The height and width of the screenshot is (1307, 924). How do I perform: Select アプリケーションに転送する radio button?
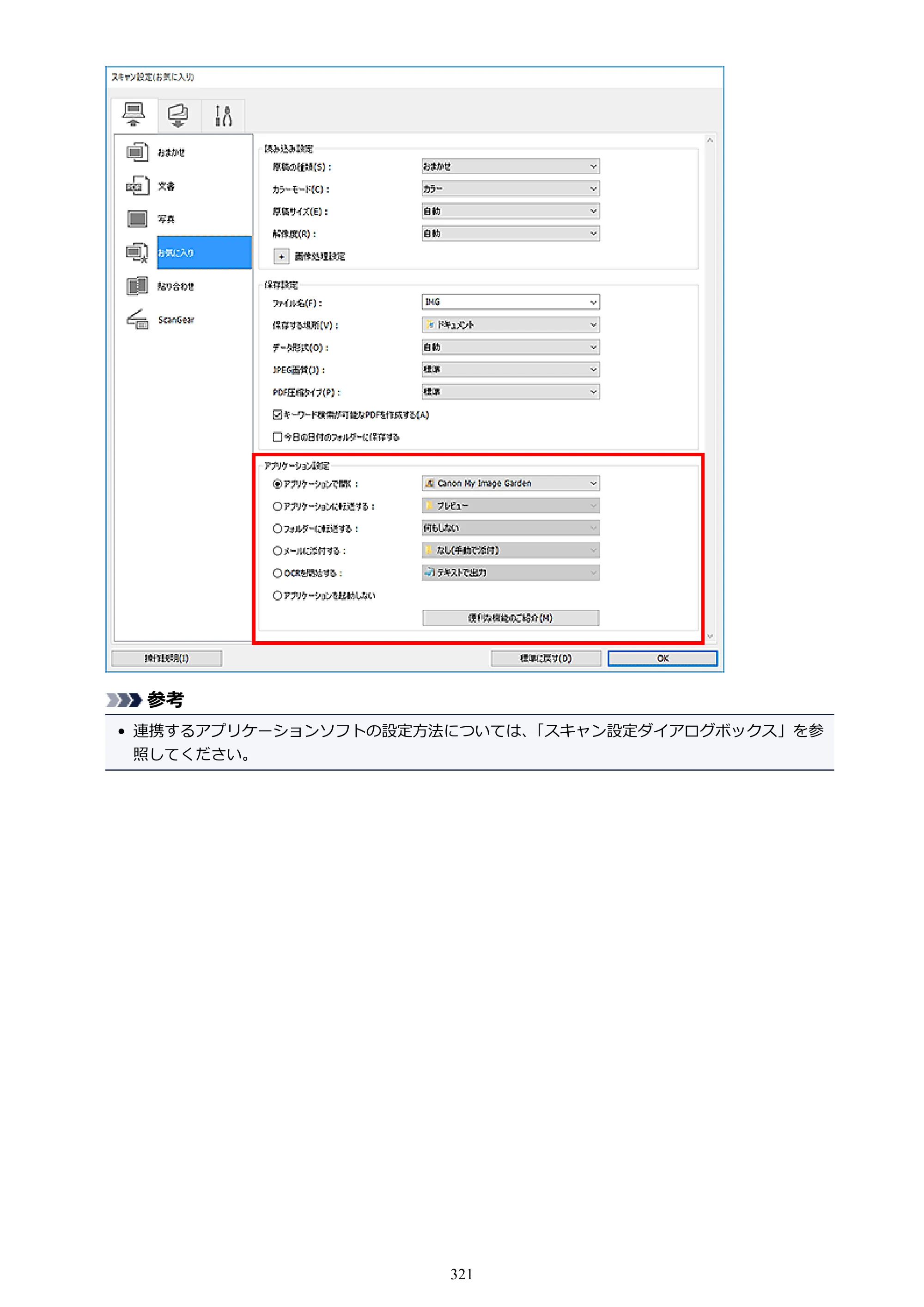pos(277,506)
